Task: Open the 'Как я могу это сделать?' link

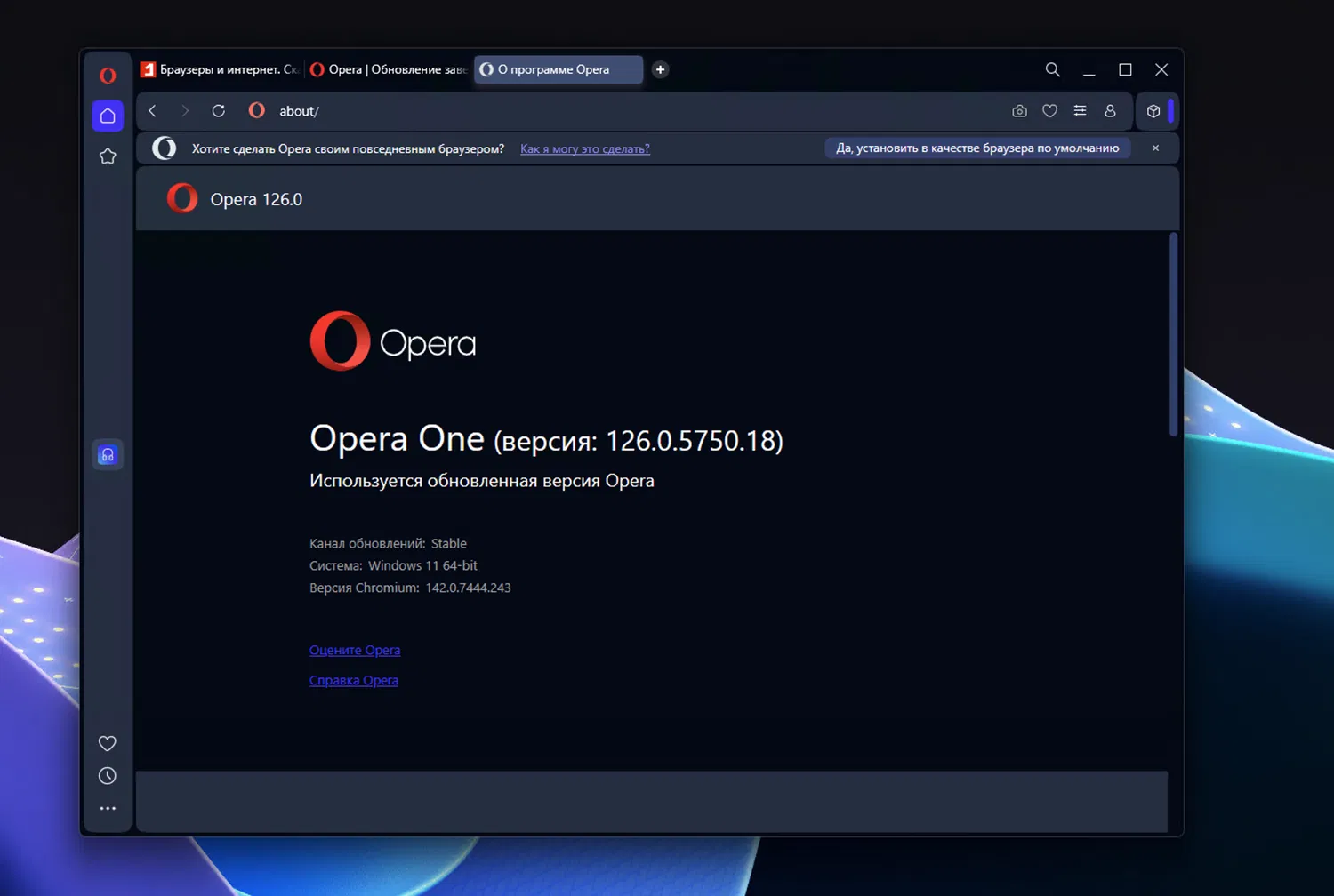Action: tap(585, 149)
